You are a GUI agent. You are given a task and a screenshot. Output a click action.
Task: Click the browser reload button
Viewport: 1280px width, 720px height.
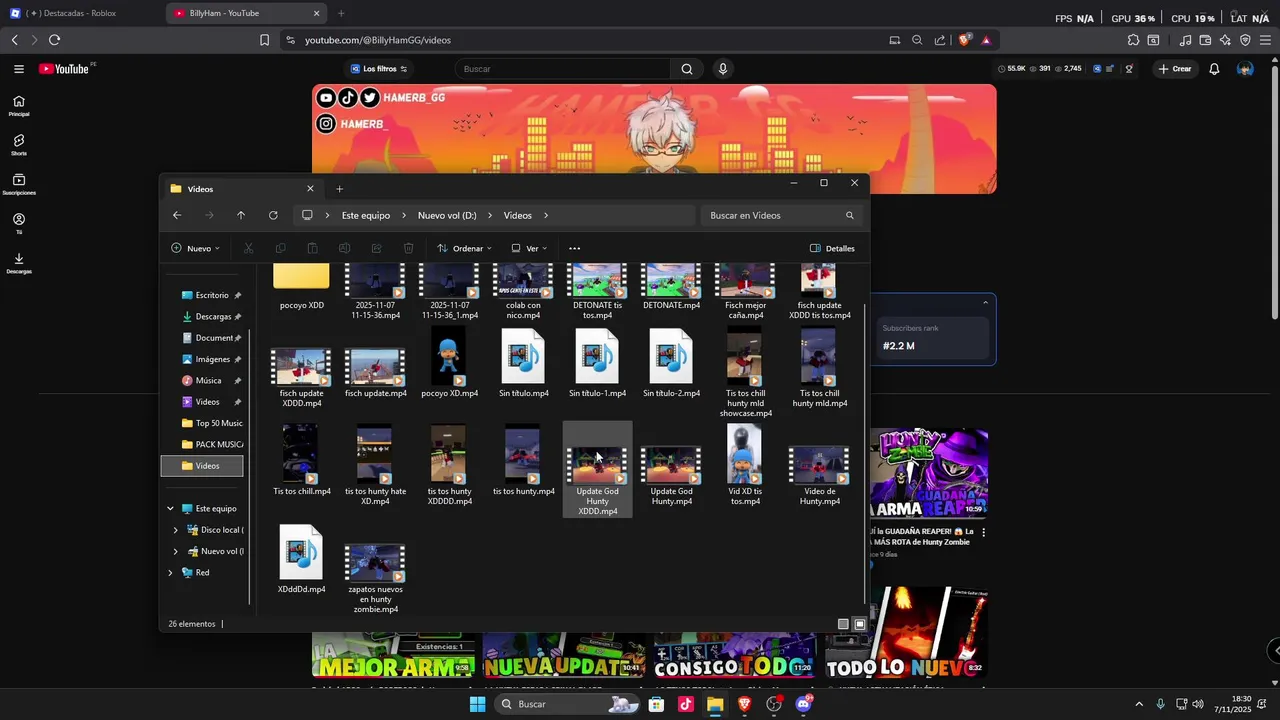click(54, 40)
